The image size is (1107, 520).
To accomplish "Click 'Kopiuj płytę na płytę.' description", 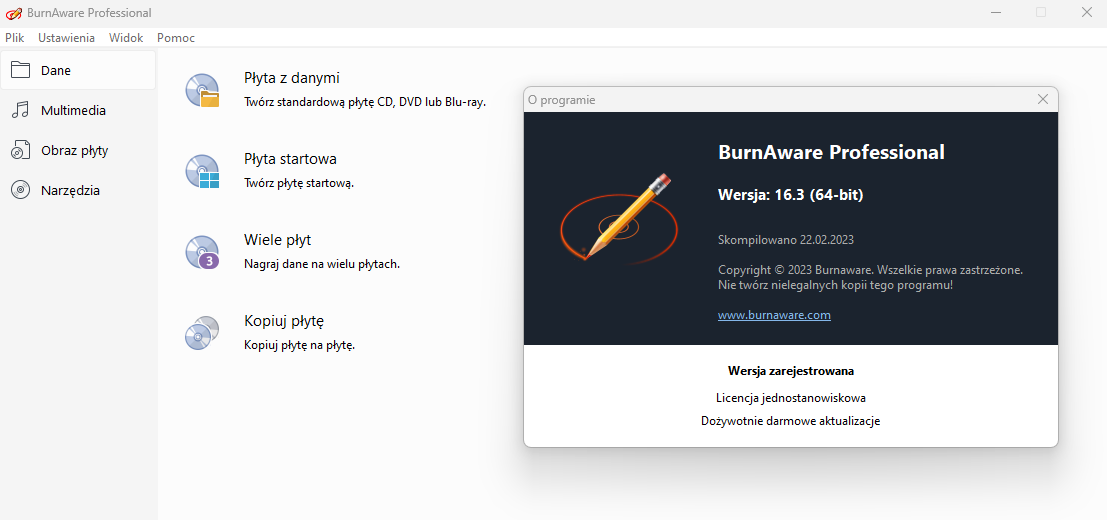I will point(299,346).
